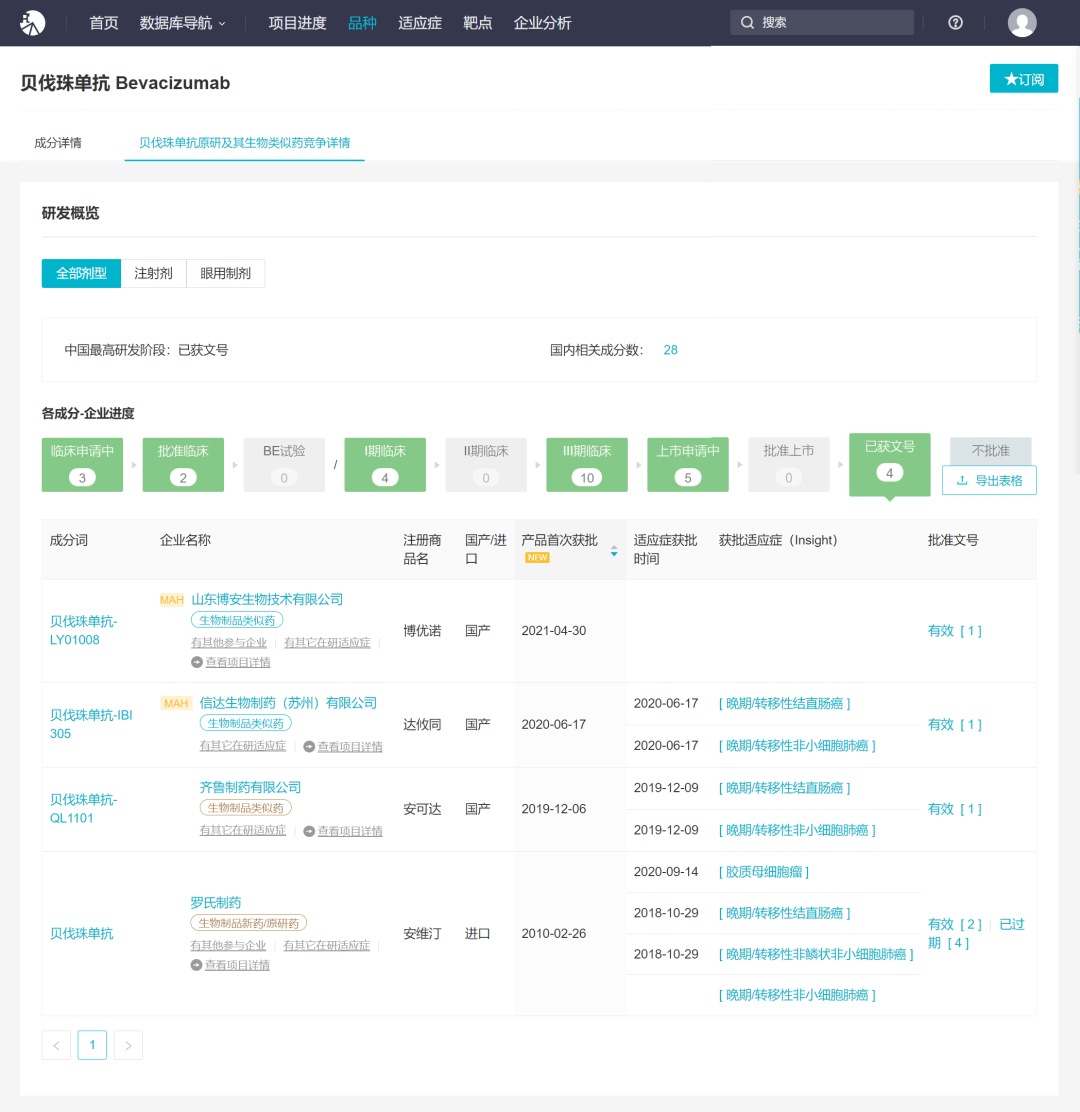Filter by III期临床 stage

coord(586,465)
